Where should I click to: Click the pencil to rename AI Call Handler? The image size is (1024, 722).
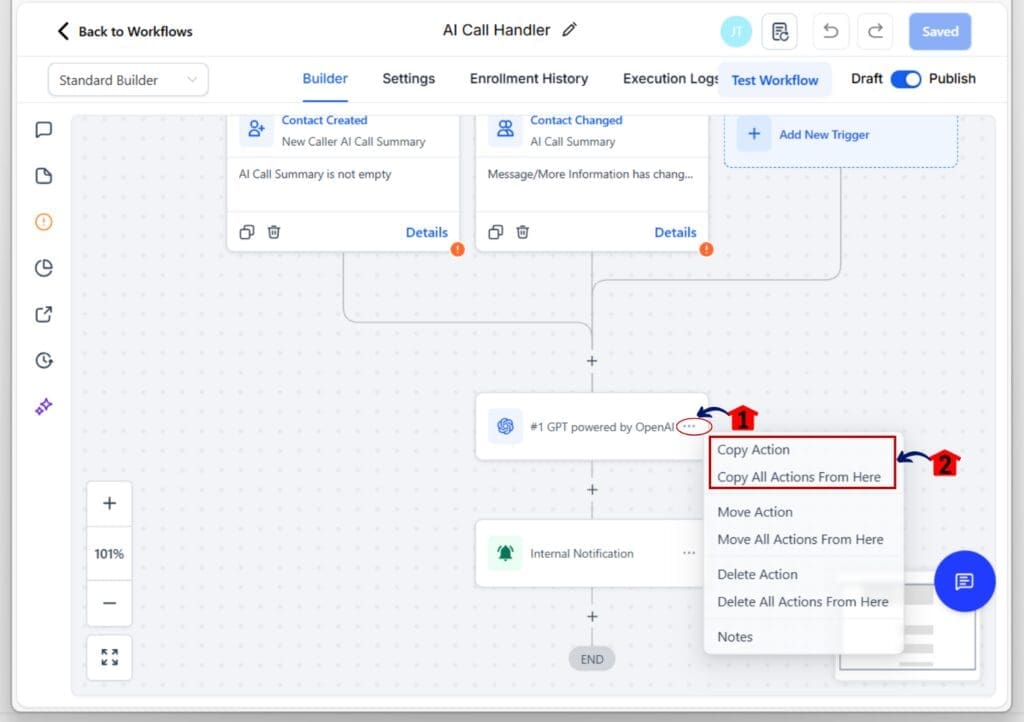coord(569,30)
